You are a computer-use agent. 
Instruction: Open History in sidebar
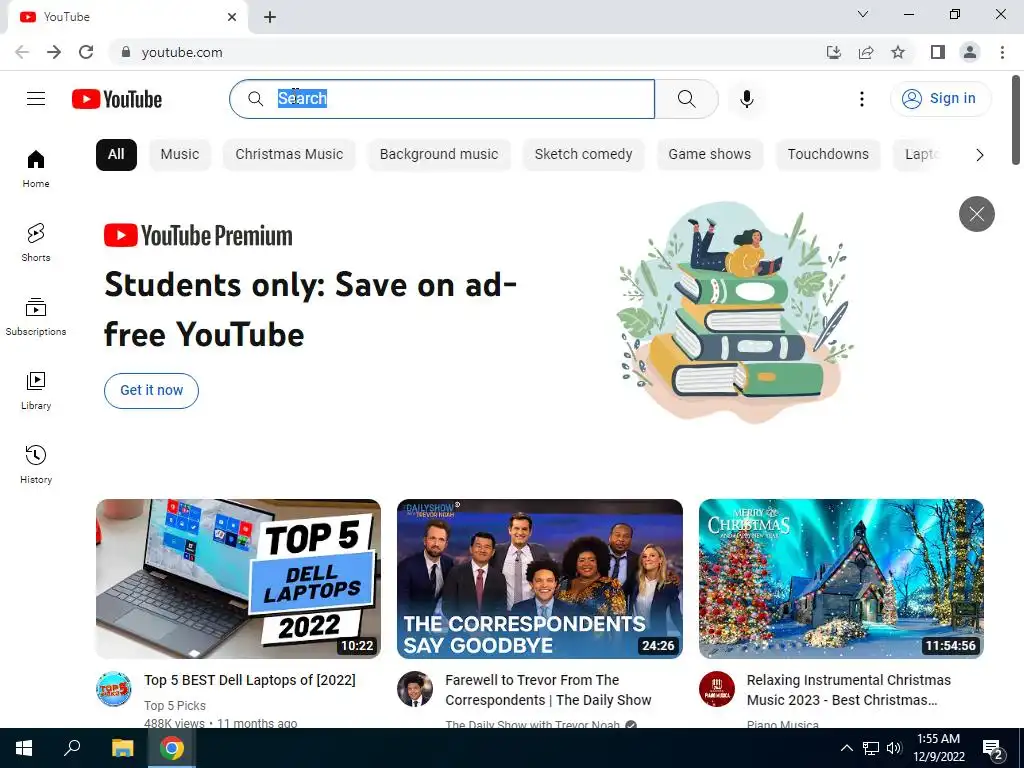[x=36, y=464]
